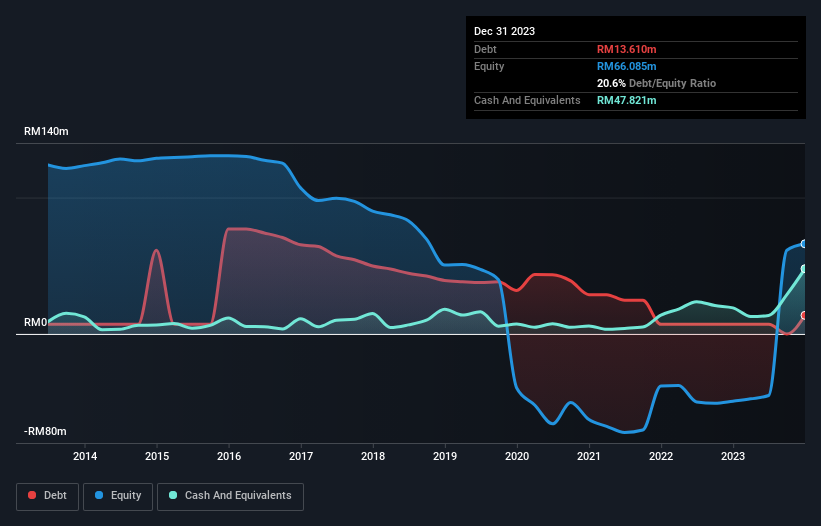The image size is (821, 526).
Task: Toggle the Debt series legend button
Action: click(x=48, y=496)
